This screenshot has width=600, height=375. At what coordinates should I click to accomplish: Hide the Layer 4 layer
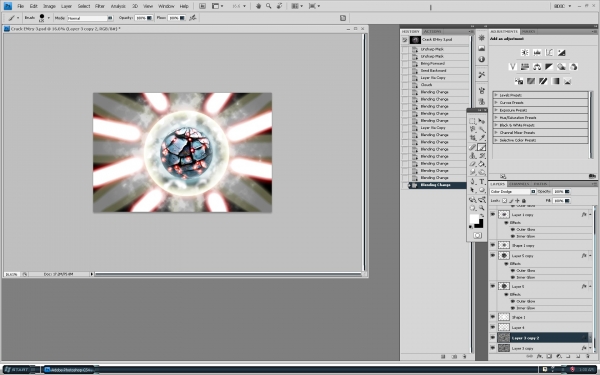(x=492, y=327)
